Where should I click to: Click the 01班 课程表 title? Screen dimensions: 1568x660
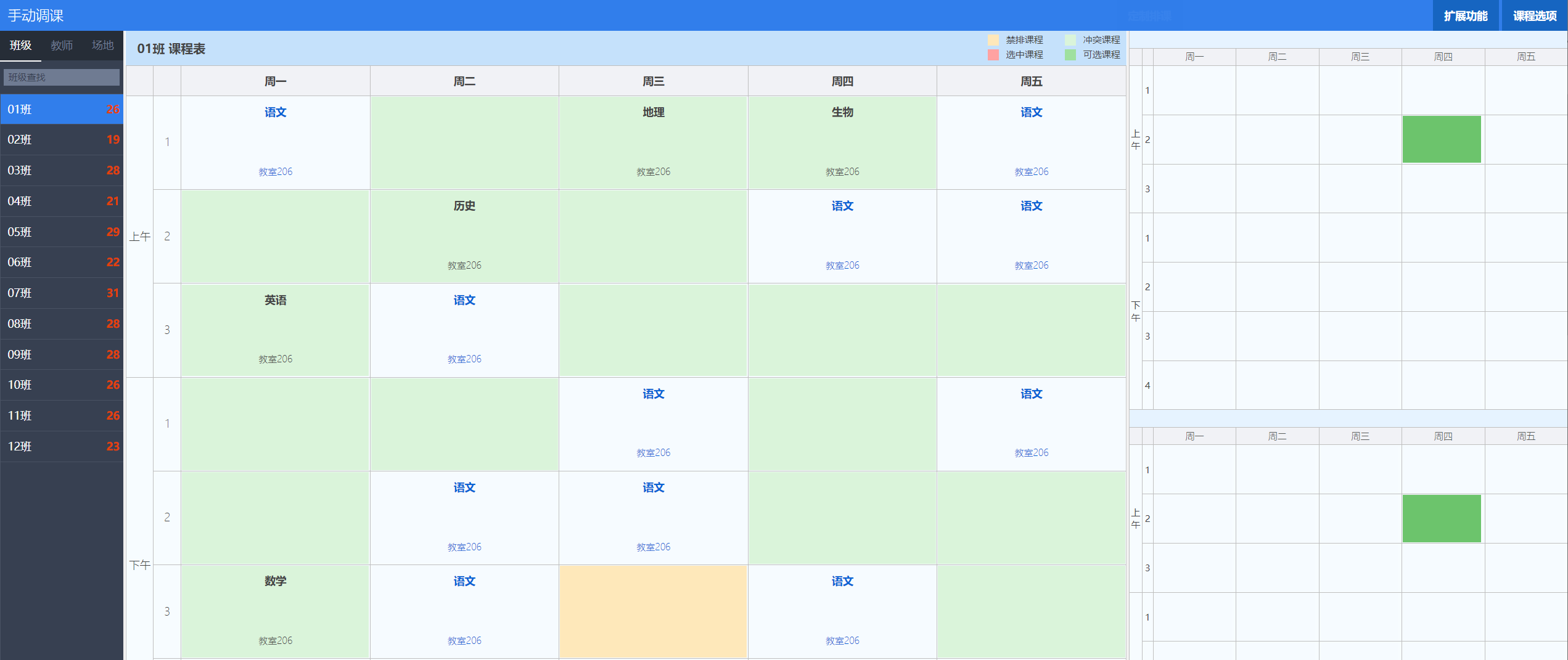[171, 49]
